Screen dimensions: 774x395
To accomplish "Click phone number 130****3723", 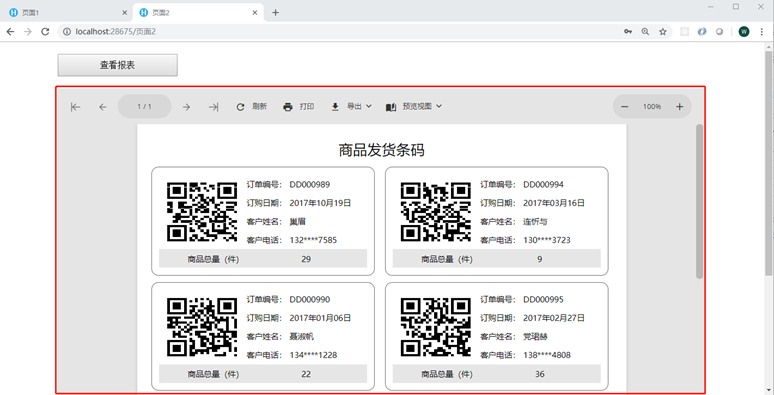I will 547,240.
